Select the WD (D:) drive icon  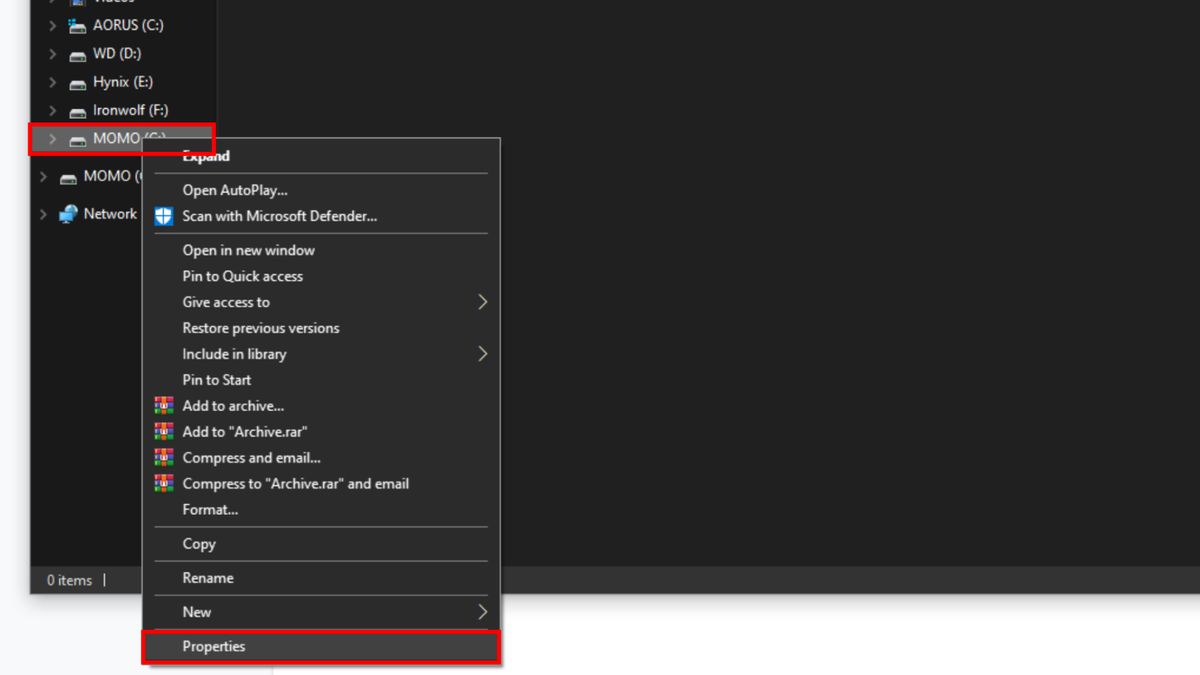click(77, 54)
